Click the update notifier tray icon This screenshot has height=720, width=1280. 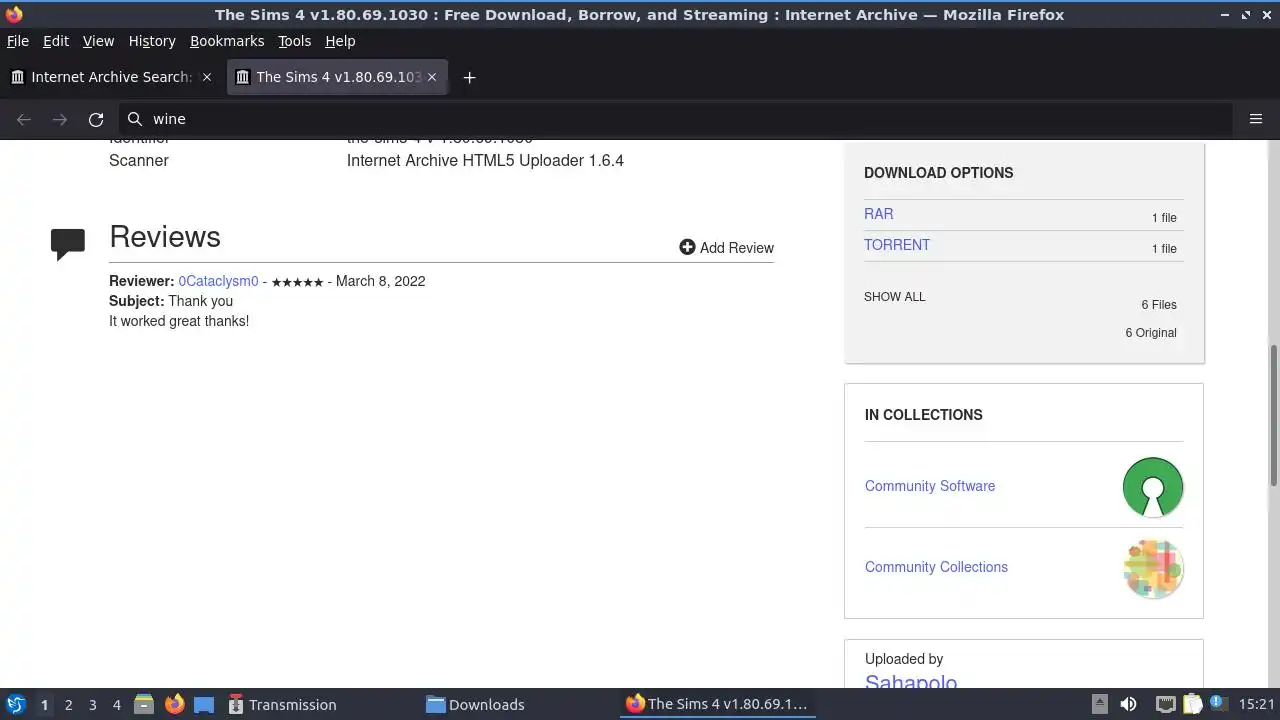coord(1219,704)
